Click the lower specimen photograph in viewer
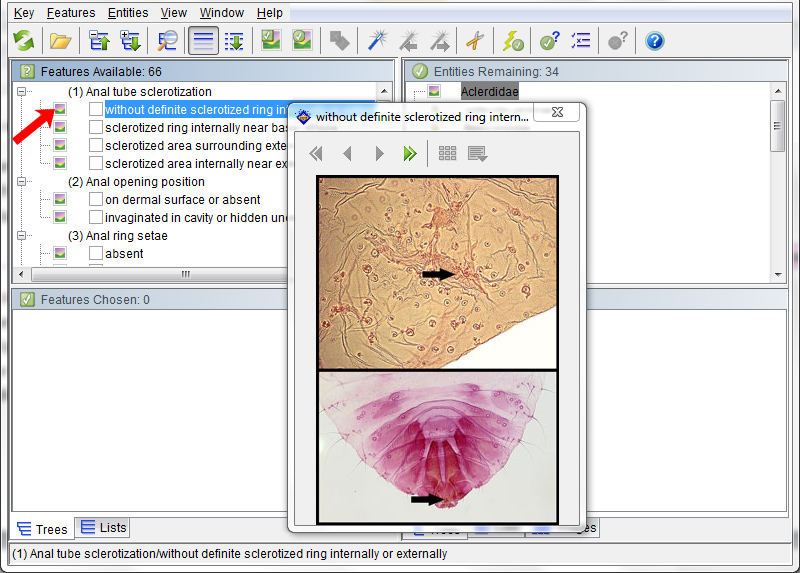Viewport: 800px width, 573px height. [x=437, y=445]
